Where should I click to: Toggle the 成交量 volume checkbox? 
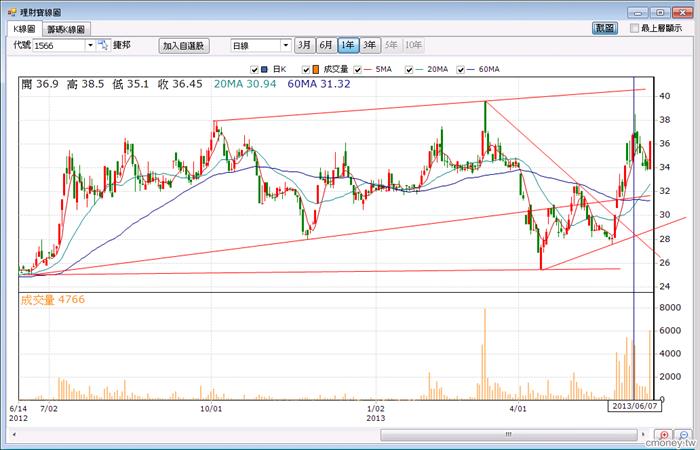point(306,69)
